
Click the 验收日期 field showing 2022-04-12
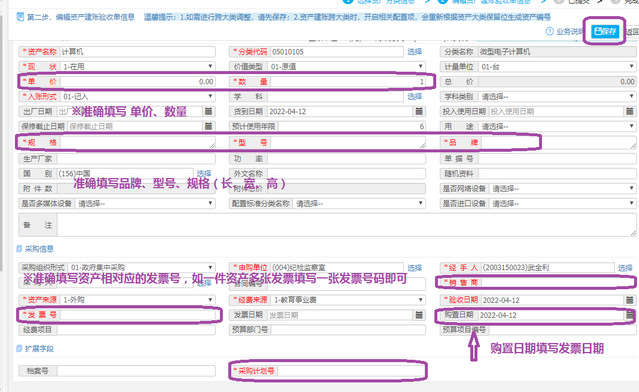click(552, 300)
